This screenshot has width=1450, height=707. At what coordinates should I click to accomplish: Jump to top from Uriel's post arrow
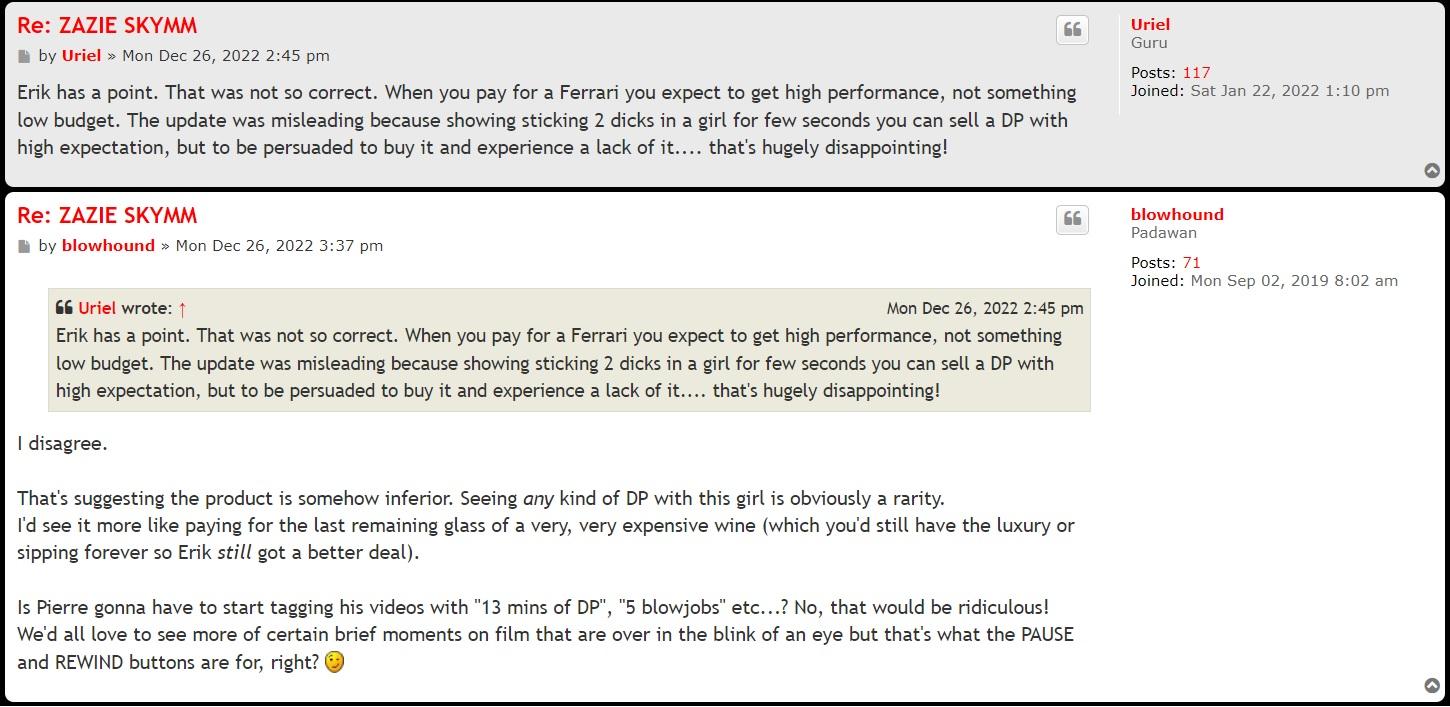[1432, 171]
